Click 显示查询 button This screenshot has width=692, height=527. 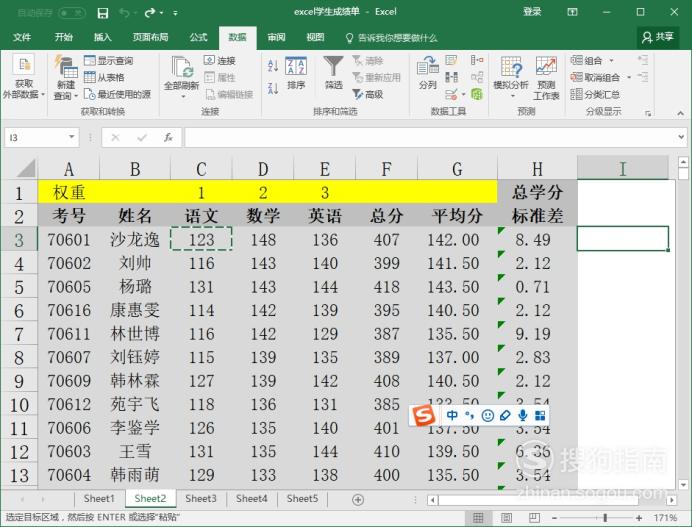(x=109, y=60)
